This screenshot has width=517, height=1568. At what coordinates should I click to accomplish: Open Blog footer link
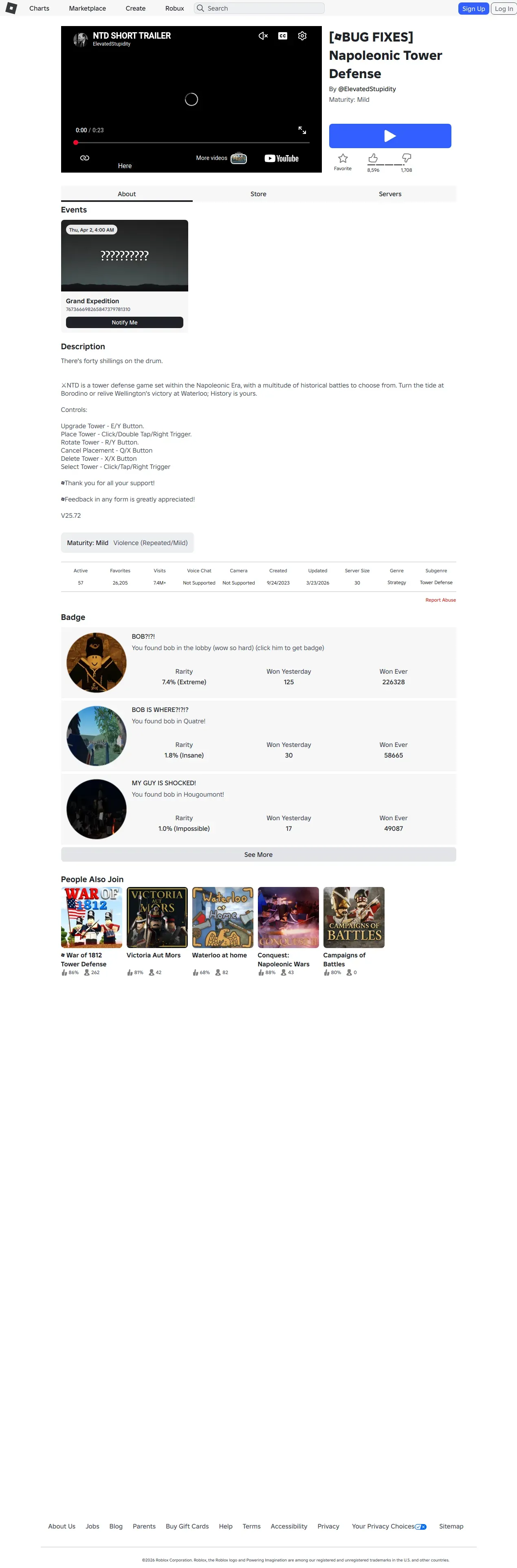pyautogui.click(x=116, y=1526)
